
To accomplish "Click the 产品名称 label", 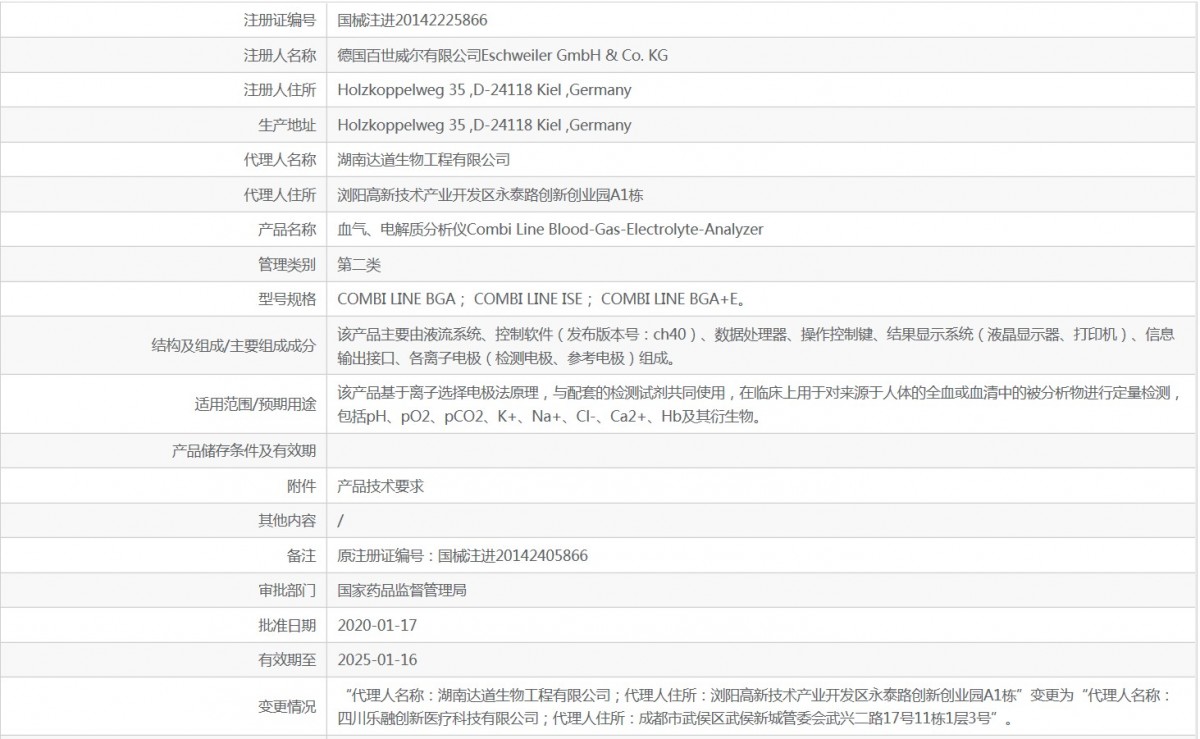I will point(287,230).
